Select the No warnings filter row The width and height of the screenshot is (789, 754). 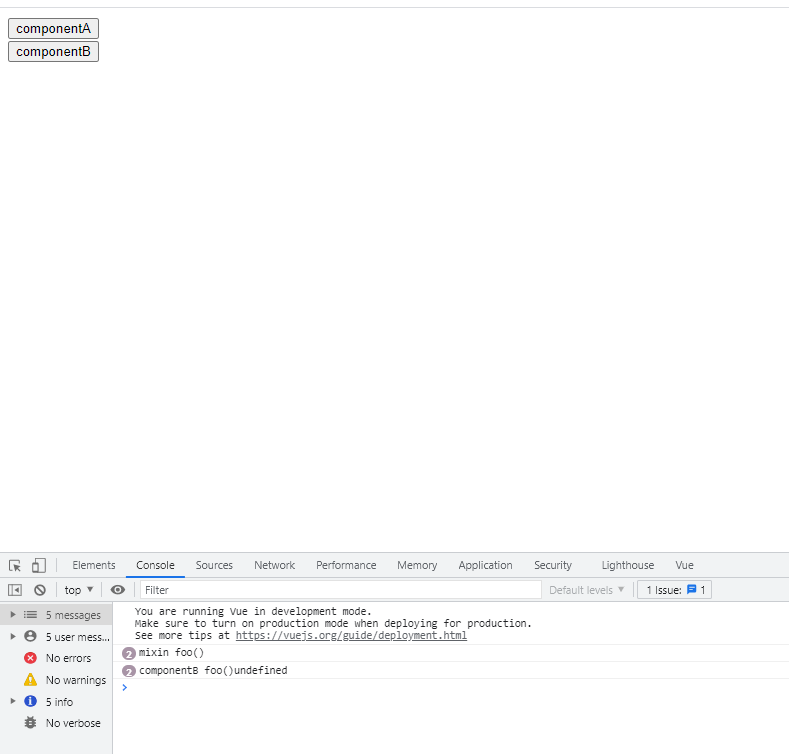click(56, 680)
